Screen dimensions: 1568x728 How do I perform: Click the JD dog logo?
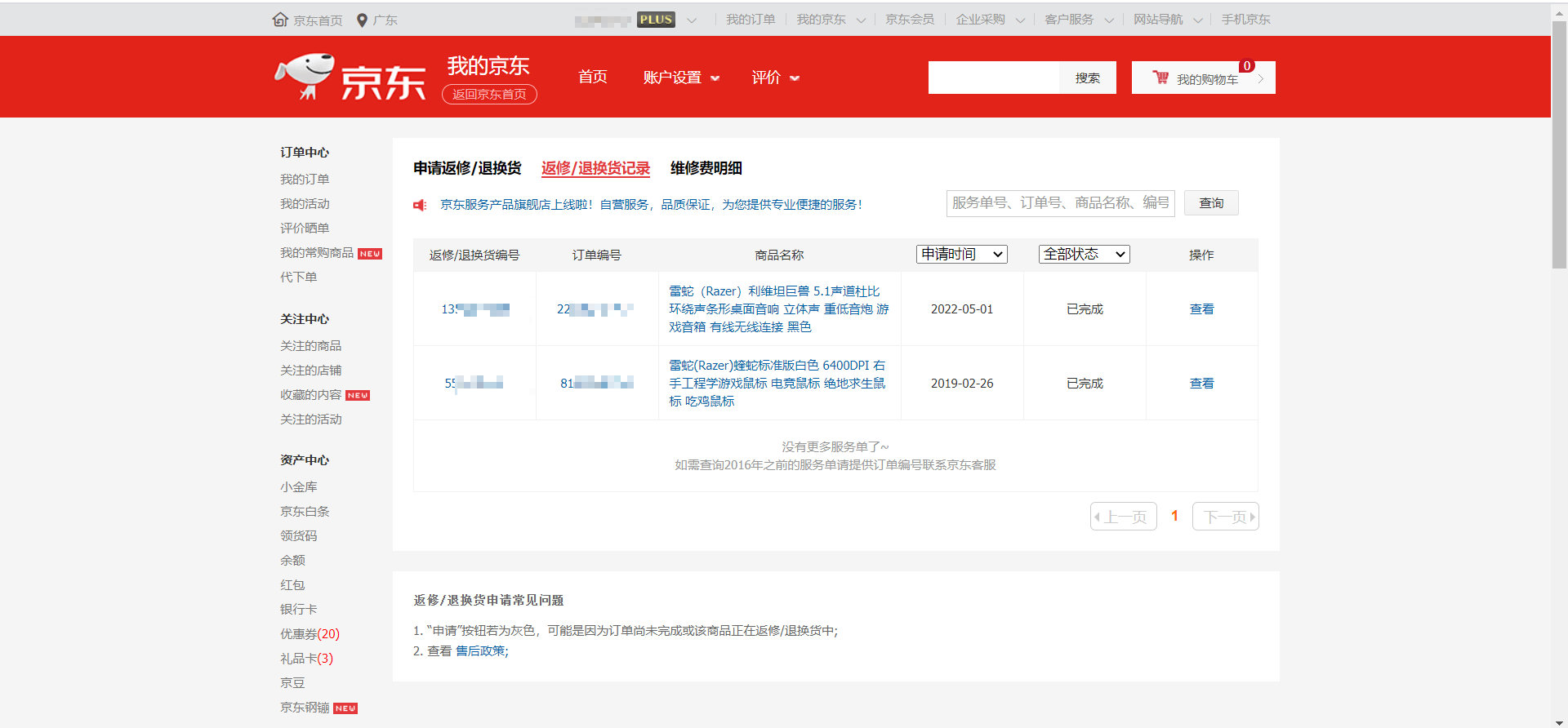coord(305,77)
